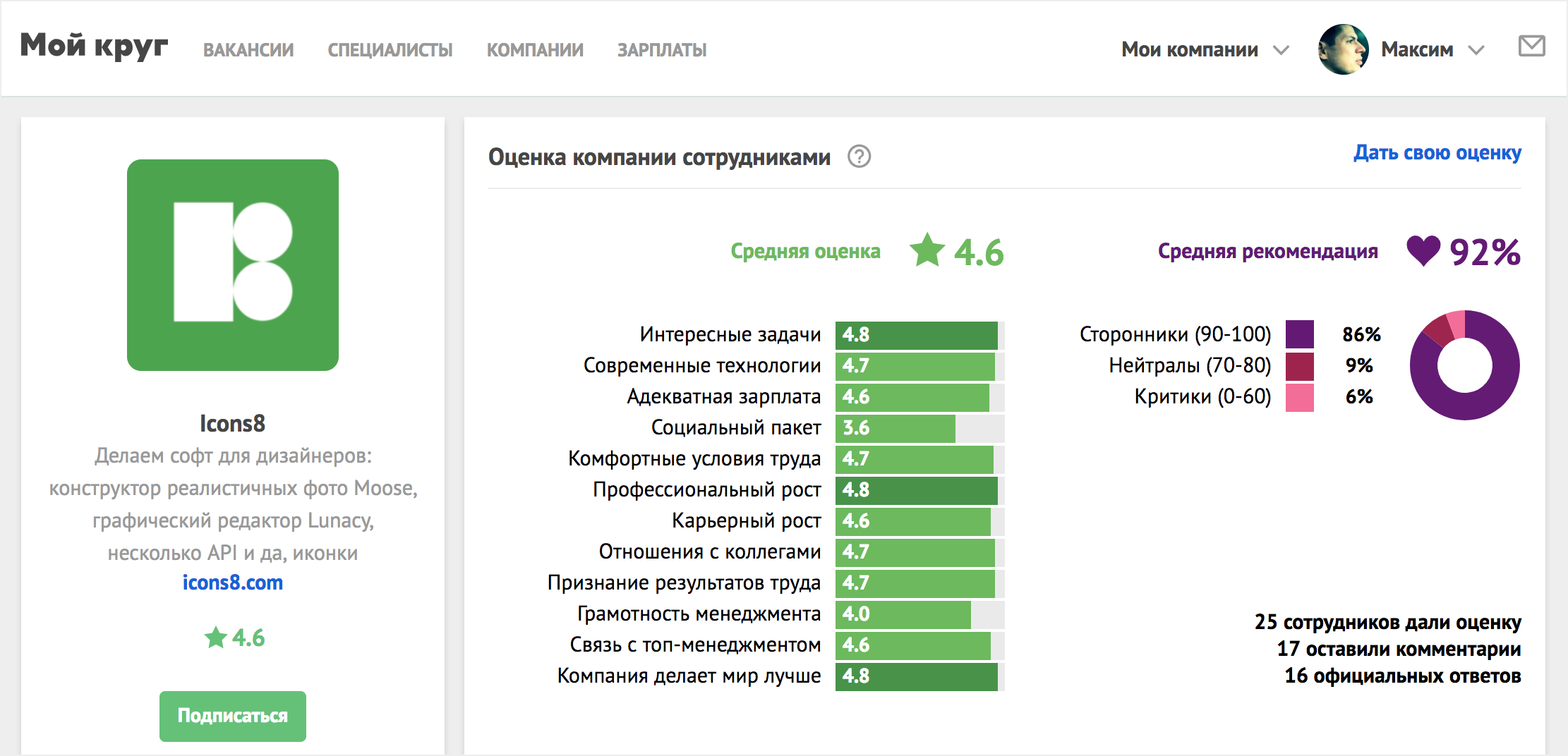Follow the icons8.com link

tap(233, 583)
